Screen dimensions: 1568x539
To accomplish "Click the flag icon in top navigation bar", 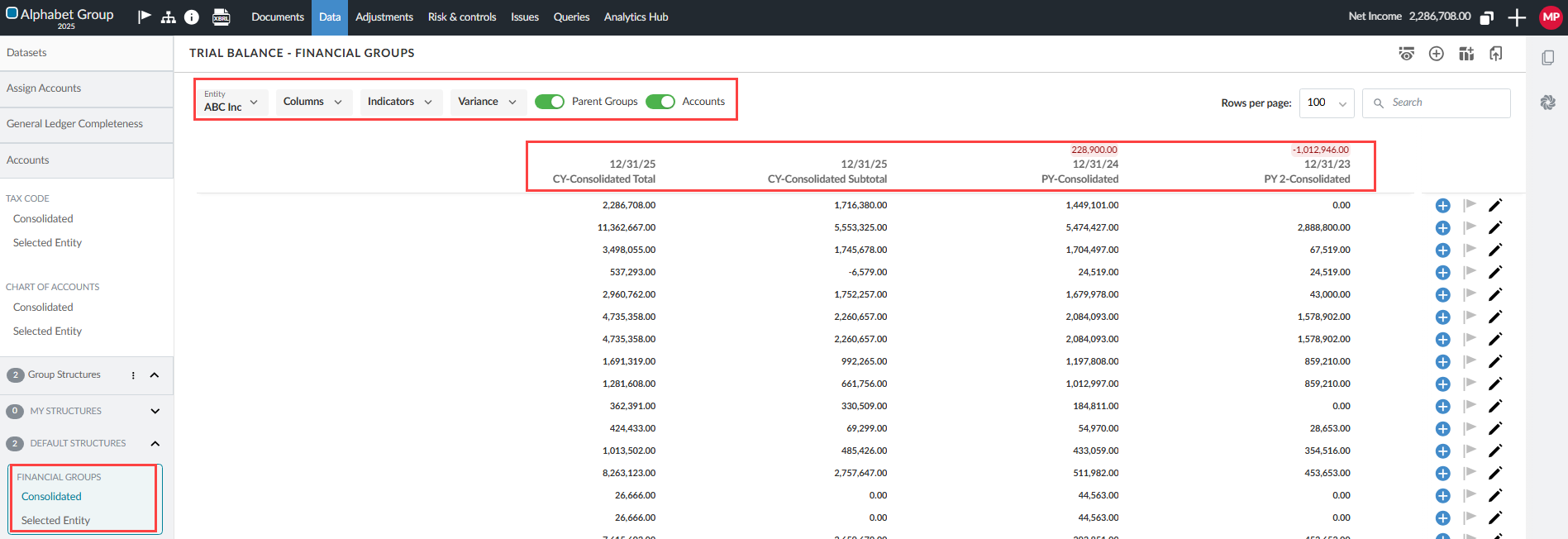I will coord(145,17).
